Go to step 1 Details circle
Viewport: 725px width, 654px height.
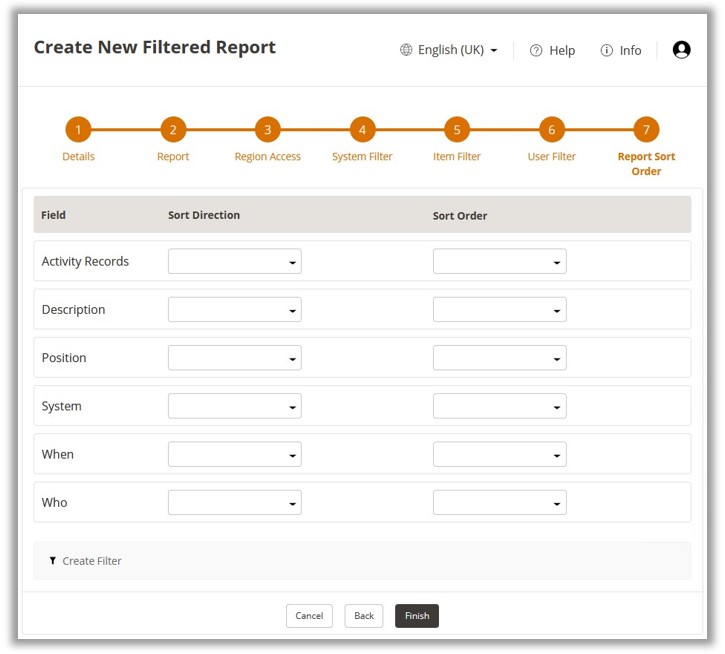(78, 130)
